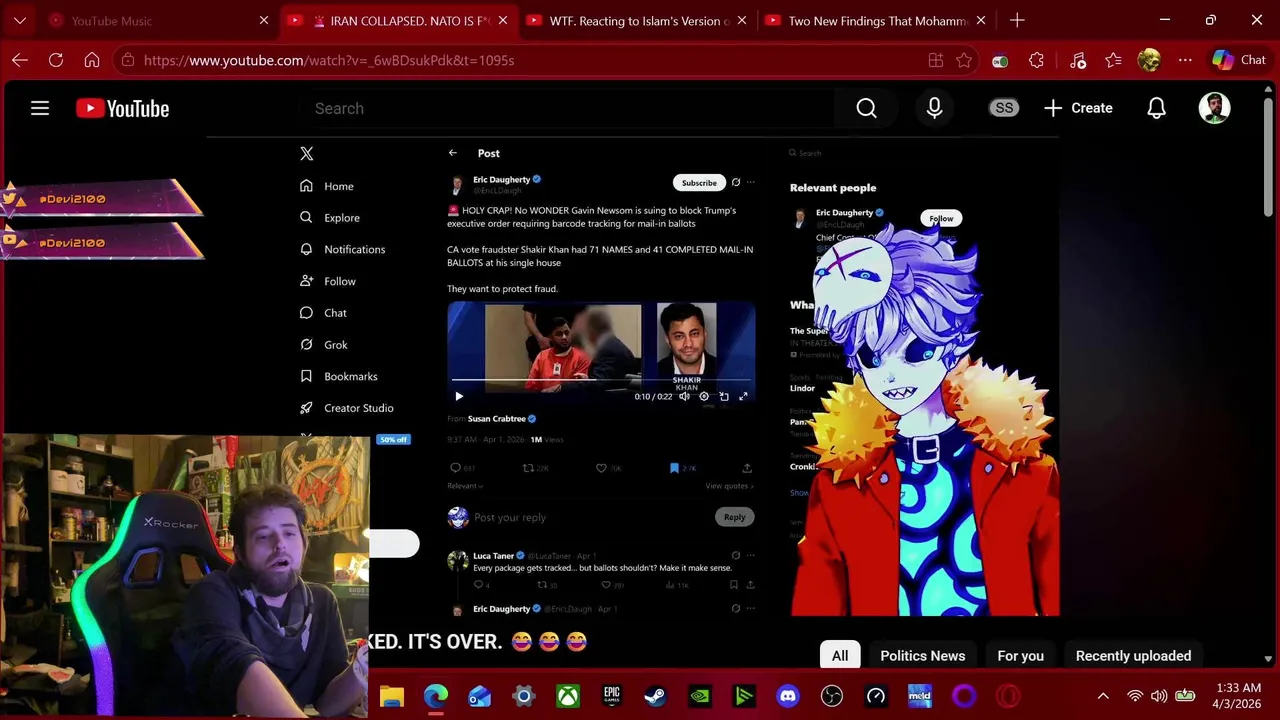Viewport: 1280px width, 720px height.
Task: Open OBS Studio from the taskbar
Action: tap(832, 696)
